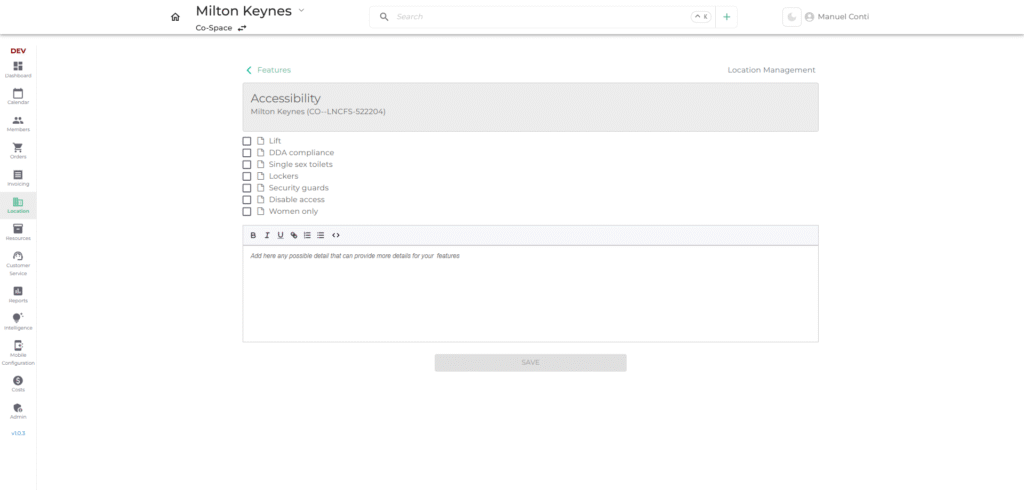Click the home icon in header
The image size is (1024, 490).
coord(175,17)
